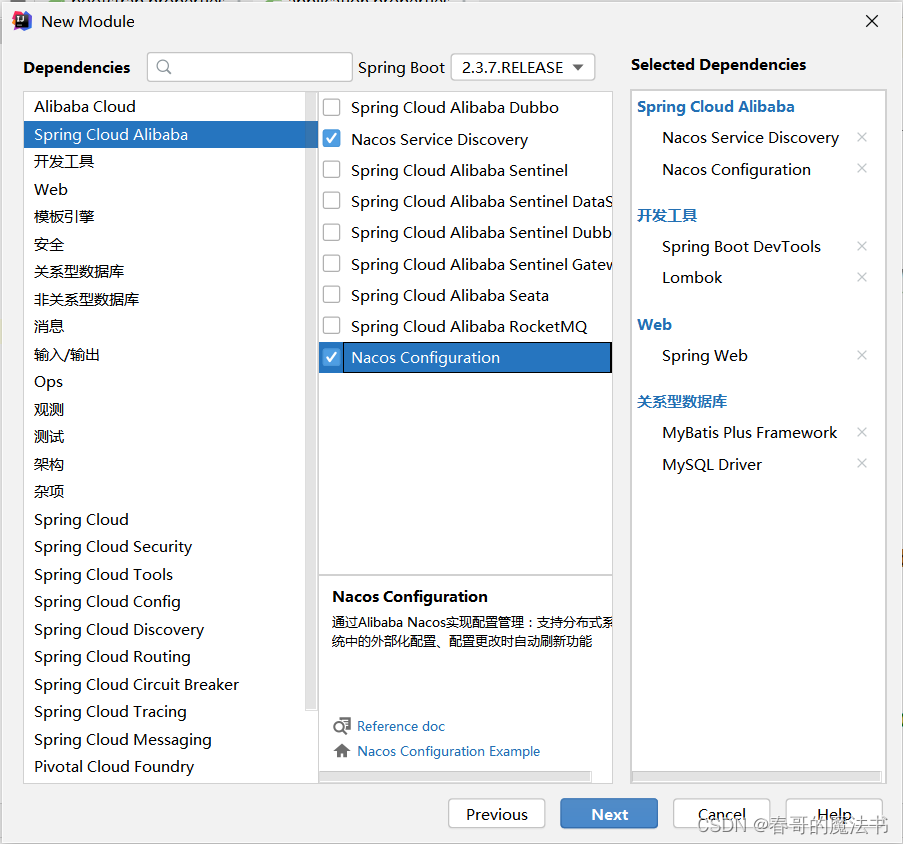This screenshot has width=903, height=844.
Task: Close the New Module dialog
Action: pos(872,21)
